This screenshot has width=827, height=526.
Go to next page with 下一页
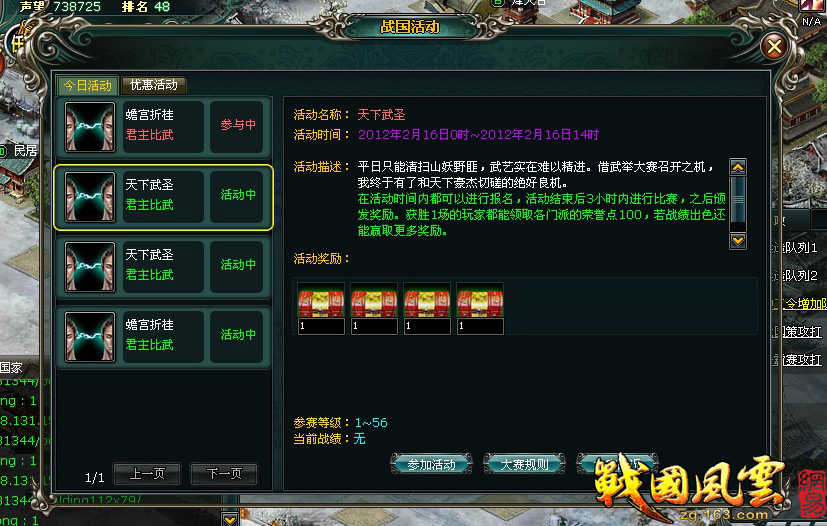(x=224, y=474)
